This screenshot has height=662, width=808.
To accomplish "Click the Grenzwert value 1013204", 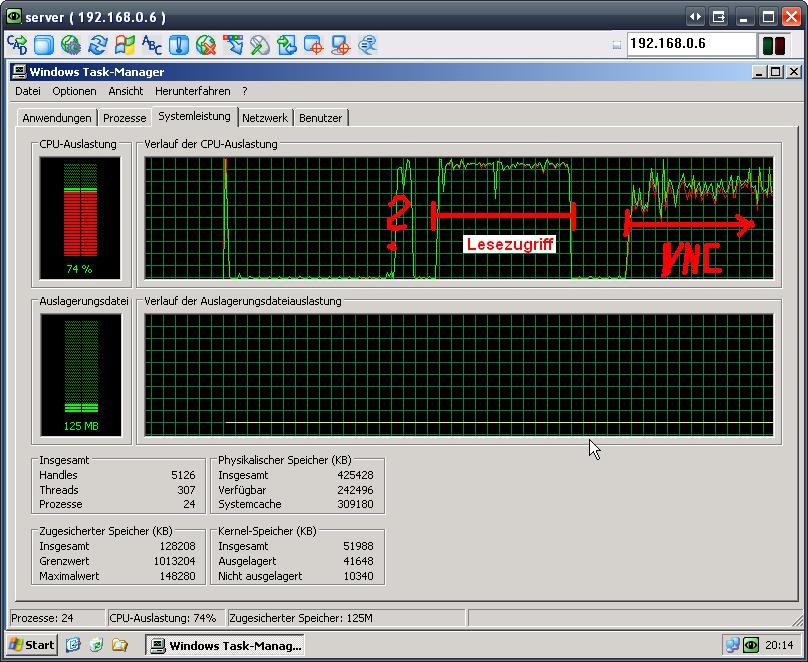I will [x=175, y=561].
